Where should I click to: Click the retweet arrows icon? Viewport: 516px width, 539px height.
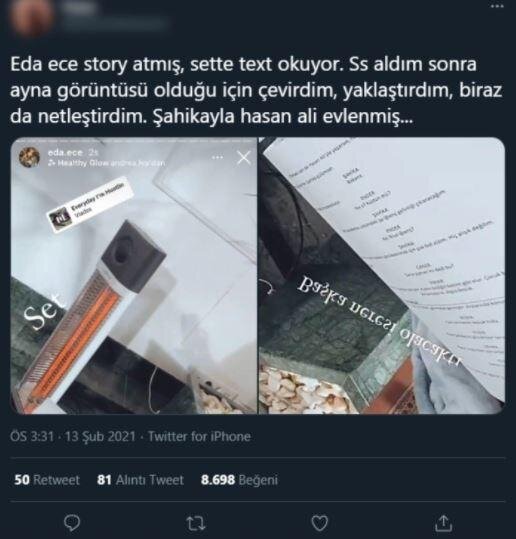196,523
